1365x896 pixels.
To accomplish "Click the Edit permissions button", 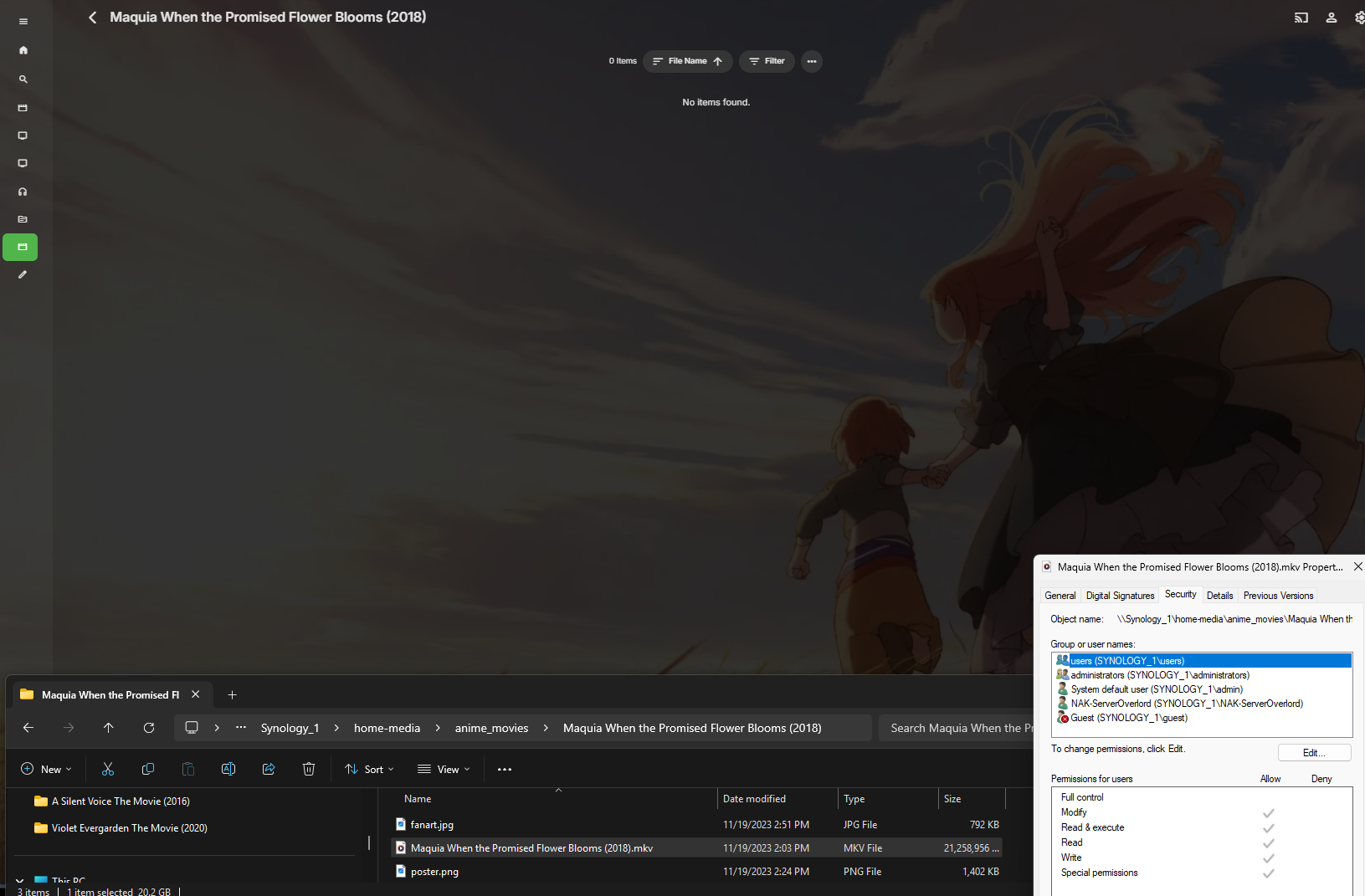I will pos(1313,753).
